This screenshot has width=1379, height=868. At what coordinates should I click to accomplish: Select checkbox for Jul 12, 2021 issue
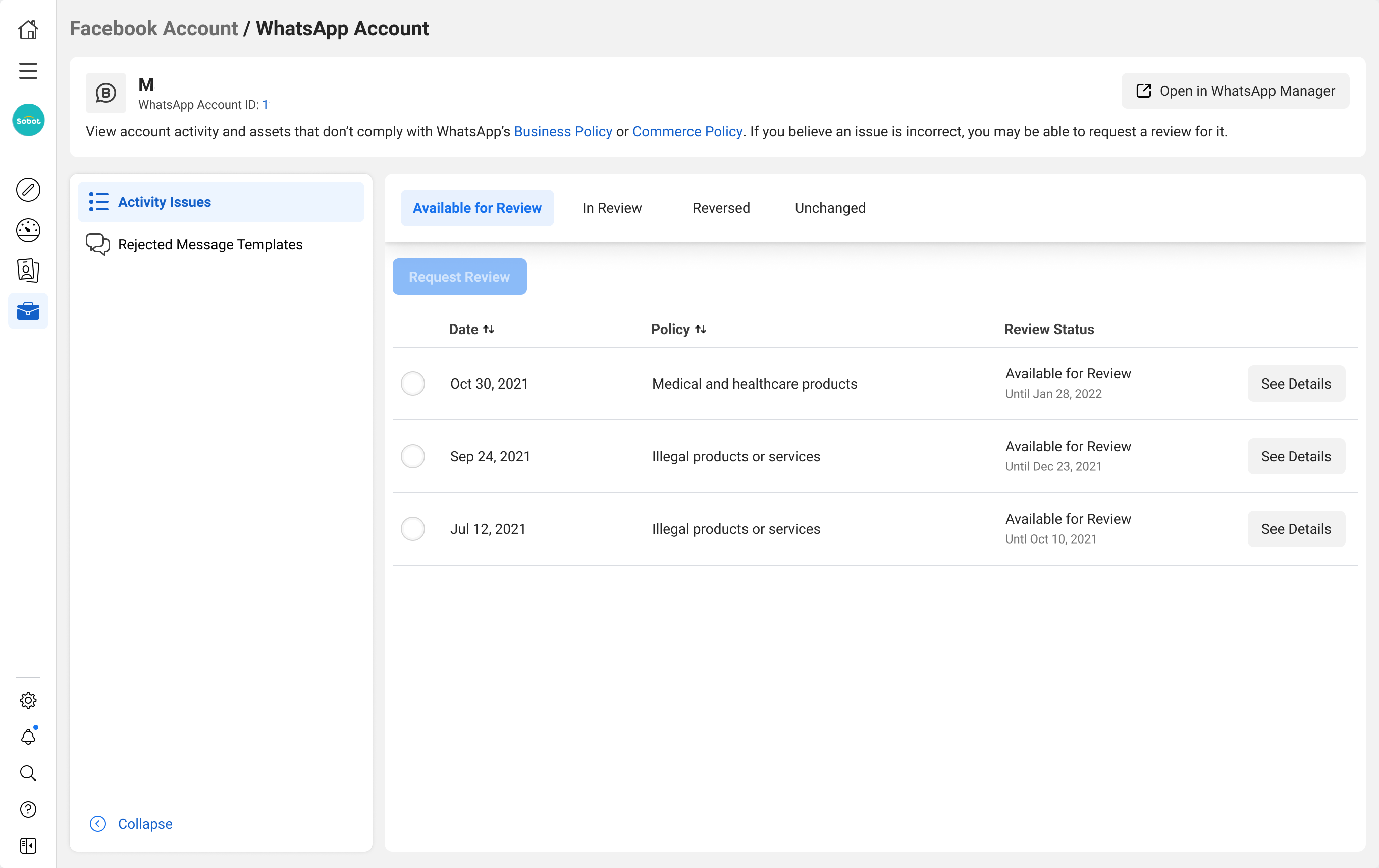[413, 529]
